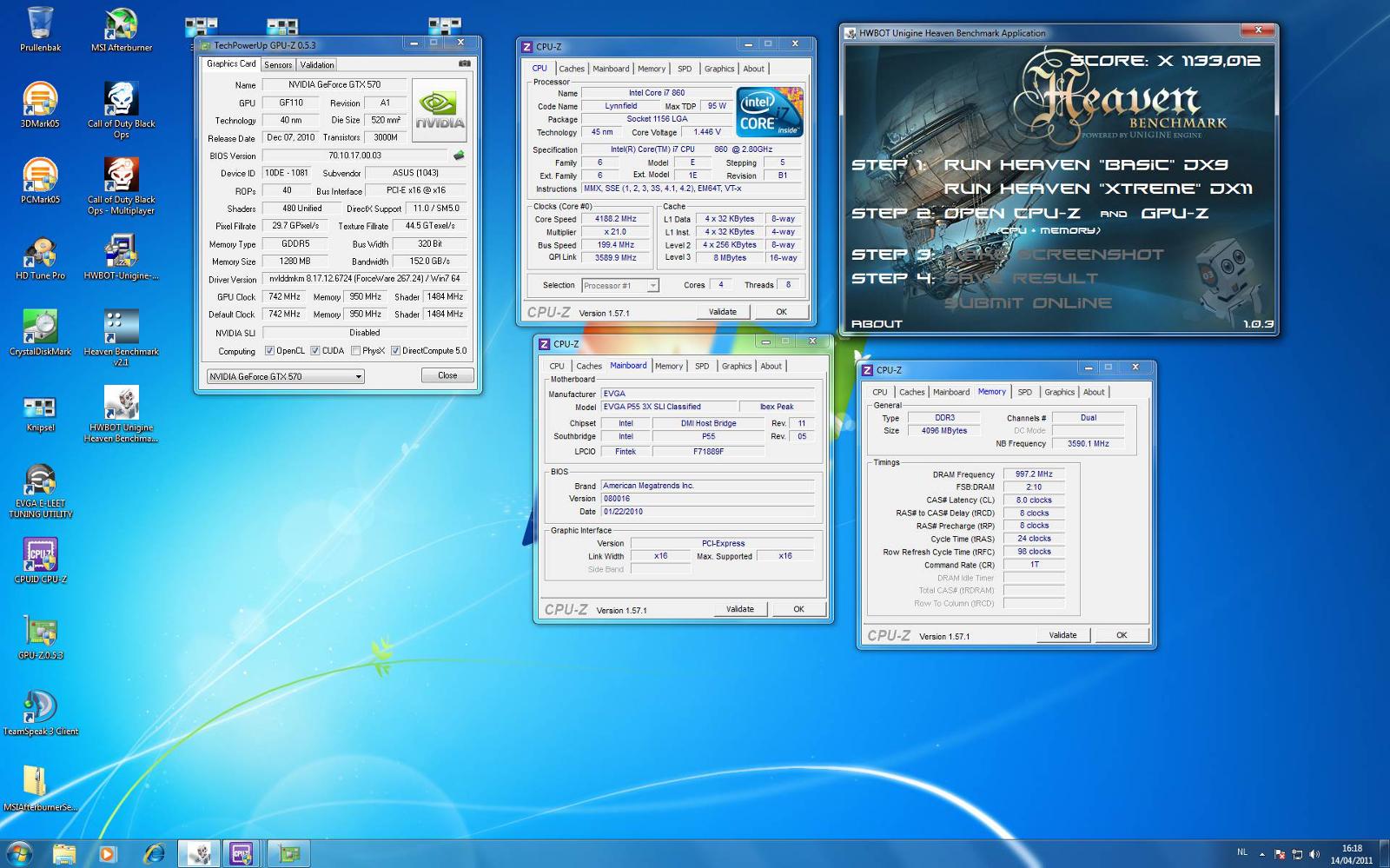Click Validate in the CPU tab CPU-Z window

click(x=722, y=312)
